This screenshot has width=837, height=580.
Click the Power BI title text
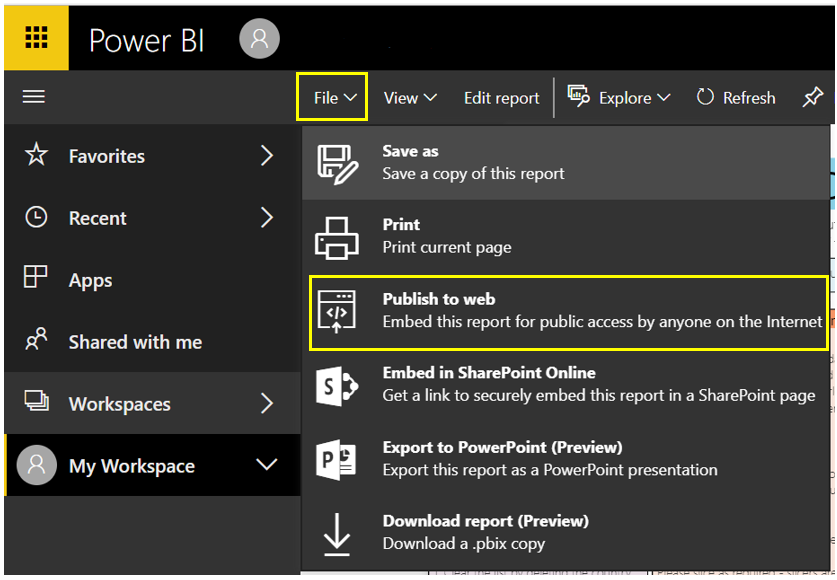pyautogui.click(x=147, y=41)
